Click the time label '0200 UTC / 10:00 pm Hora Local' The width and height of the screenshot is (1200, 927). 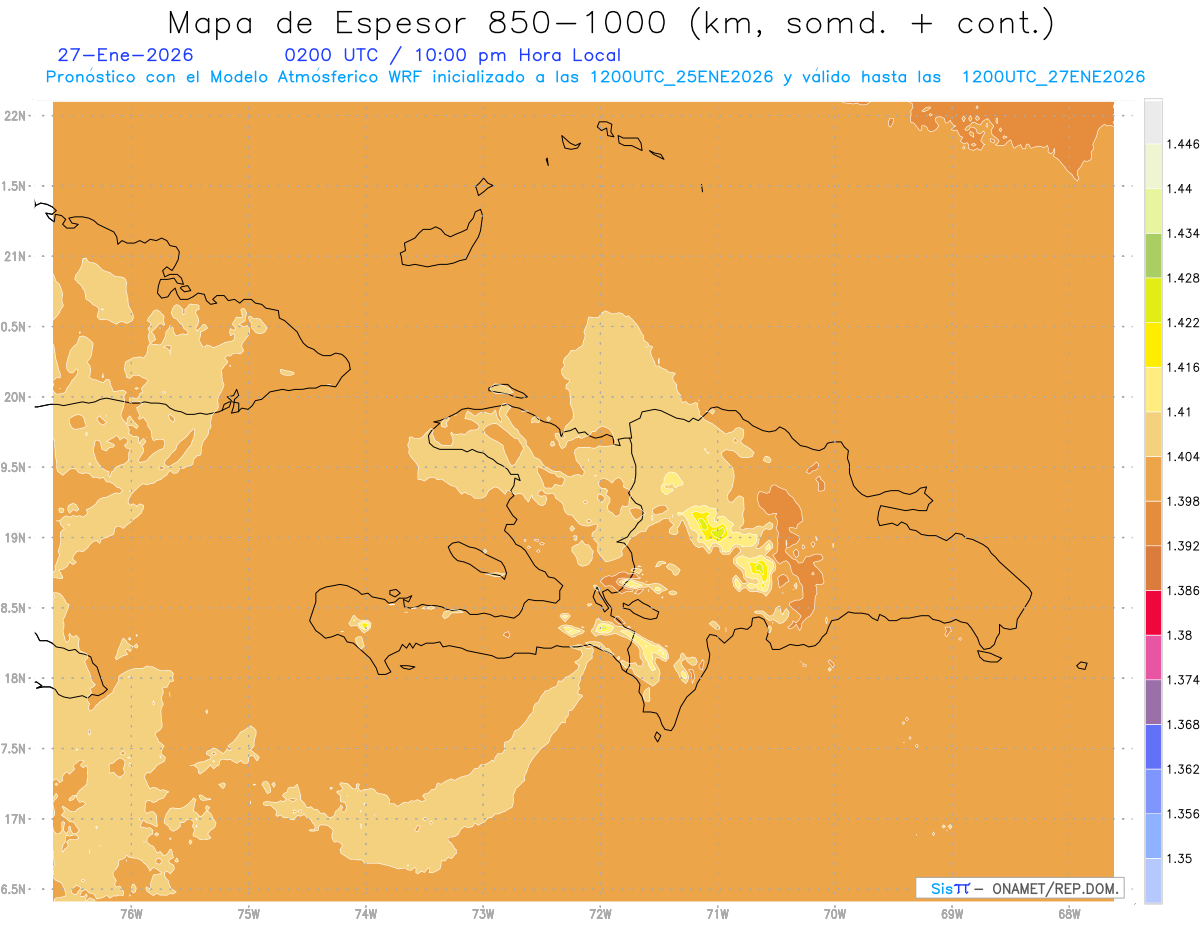[x=452, y=56]
